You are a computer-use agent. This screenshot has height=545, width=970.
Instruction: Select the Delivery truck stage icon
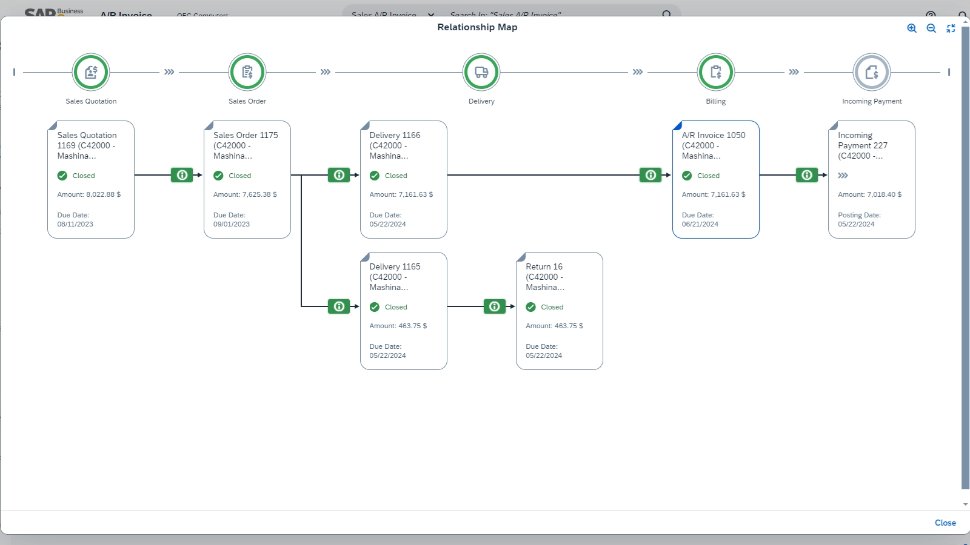tap(481, 72)
